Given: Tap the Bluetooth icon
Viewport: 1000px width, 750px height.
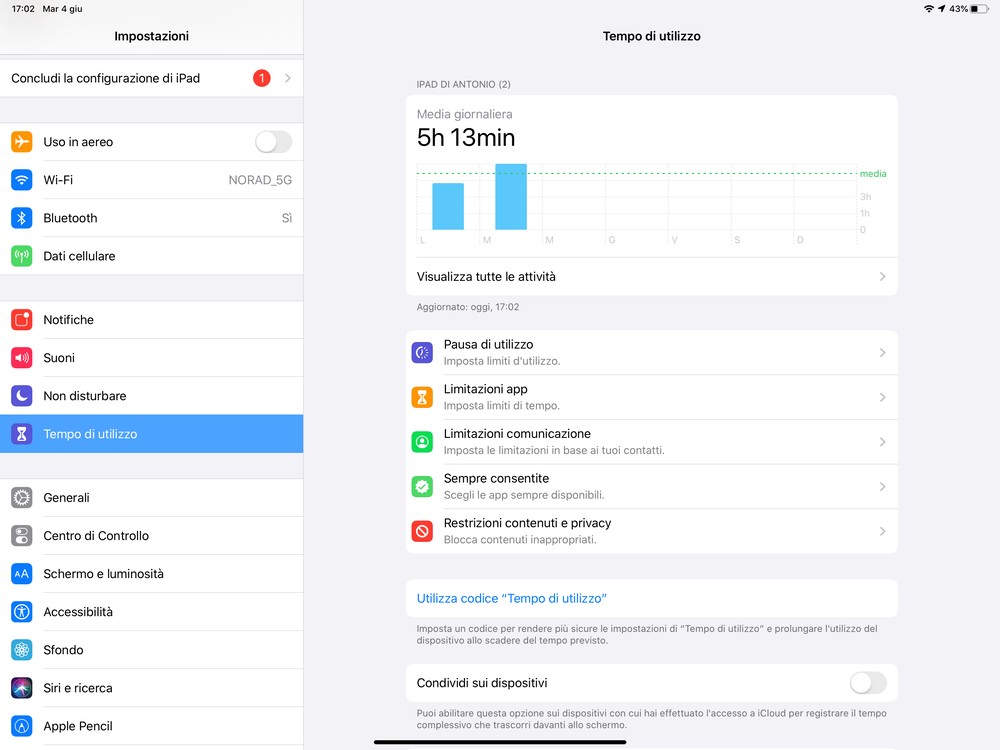Looking at the screenshot, I should coord(22,218).
